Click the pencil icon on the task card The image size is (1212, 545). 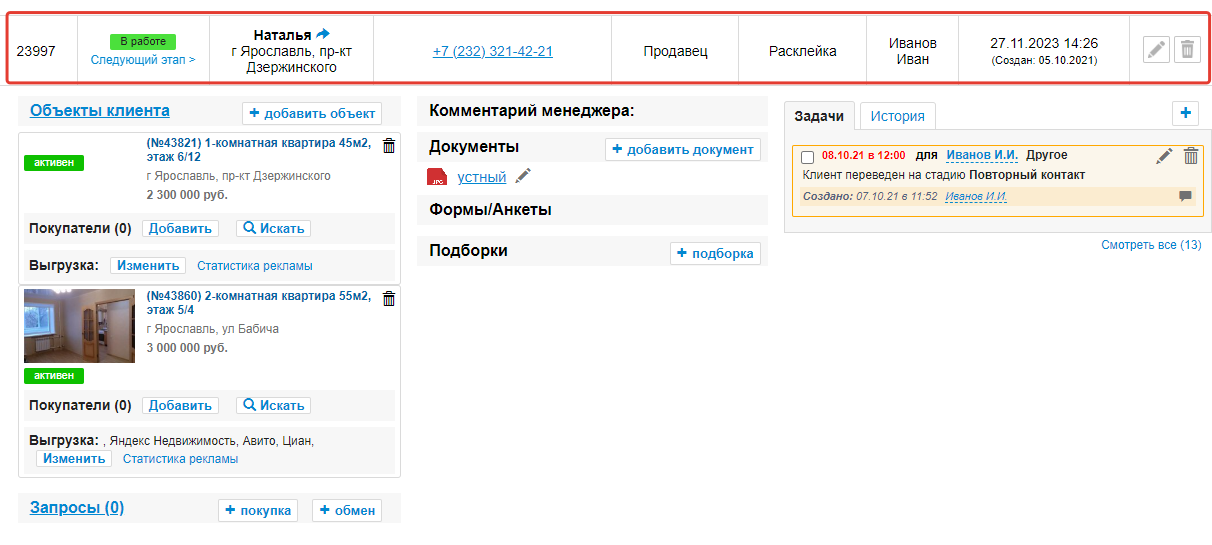tap(1164, 156)
